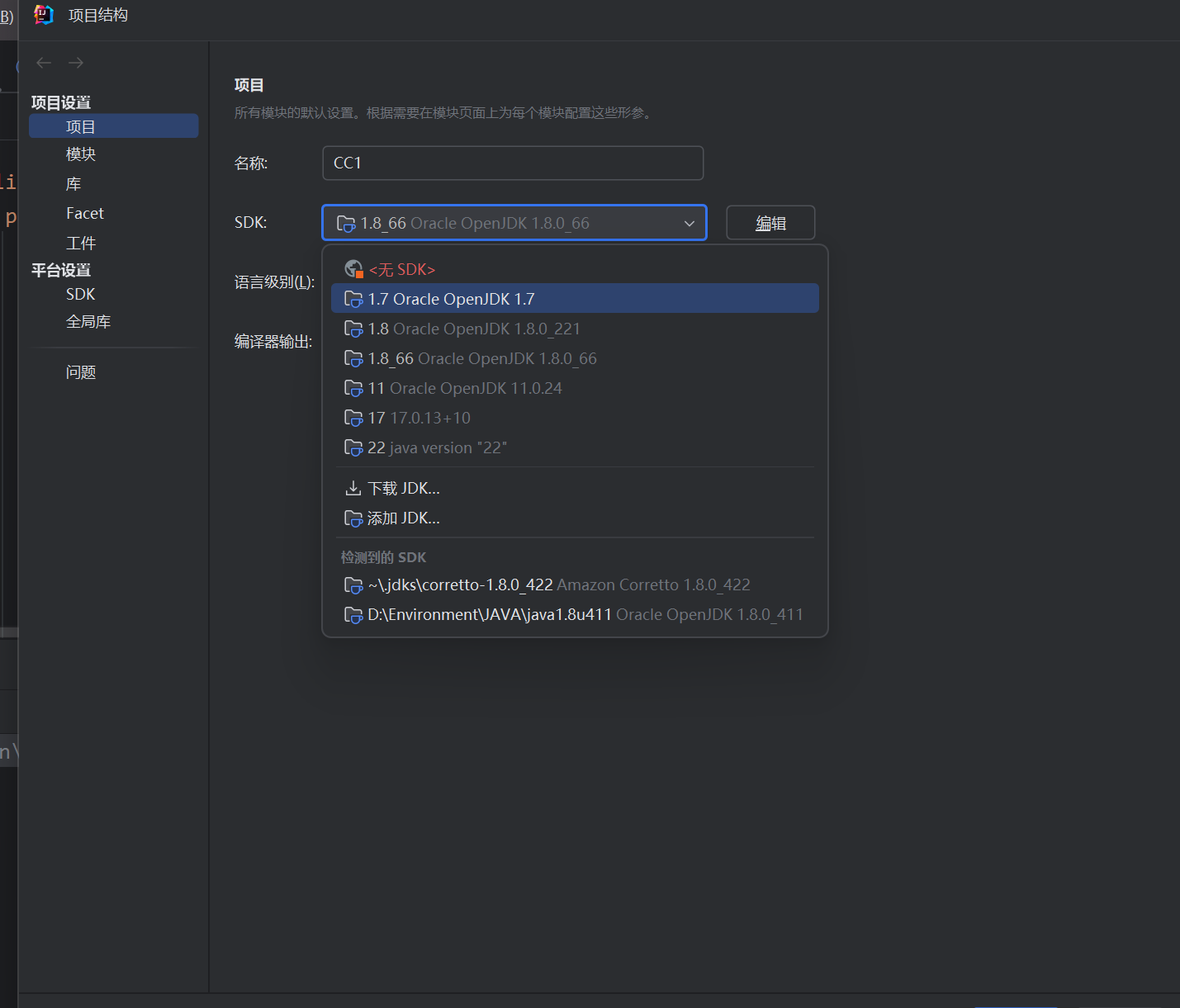Open the 问题 page
Image resolution: width=1180 pixels, height=1008 pixels.
81,372
